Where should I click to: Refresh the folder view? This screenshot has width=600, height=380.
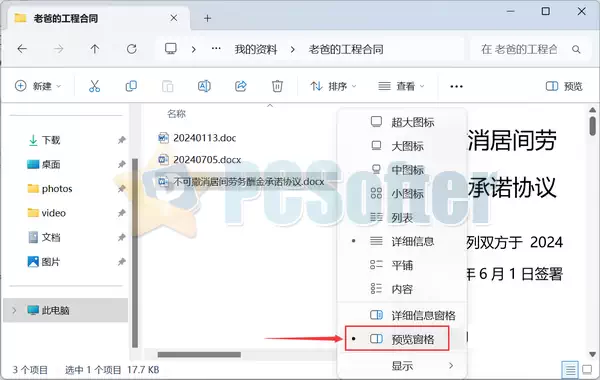click(132, 49)
